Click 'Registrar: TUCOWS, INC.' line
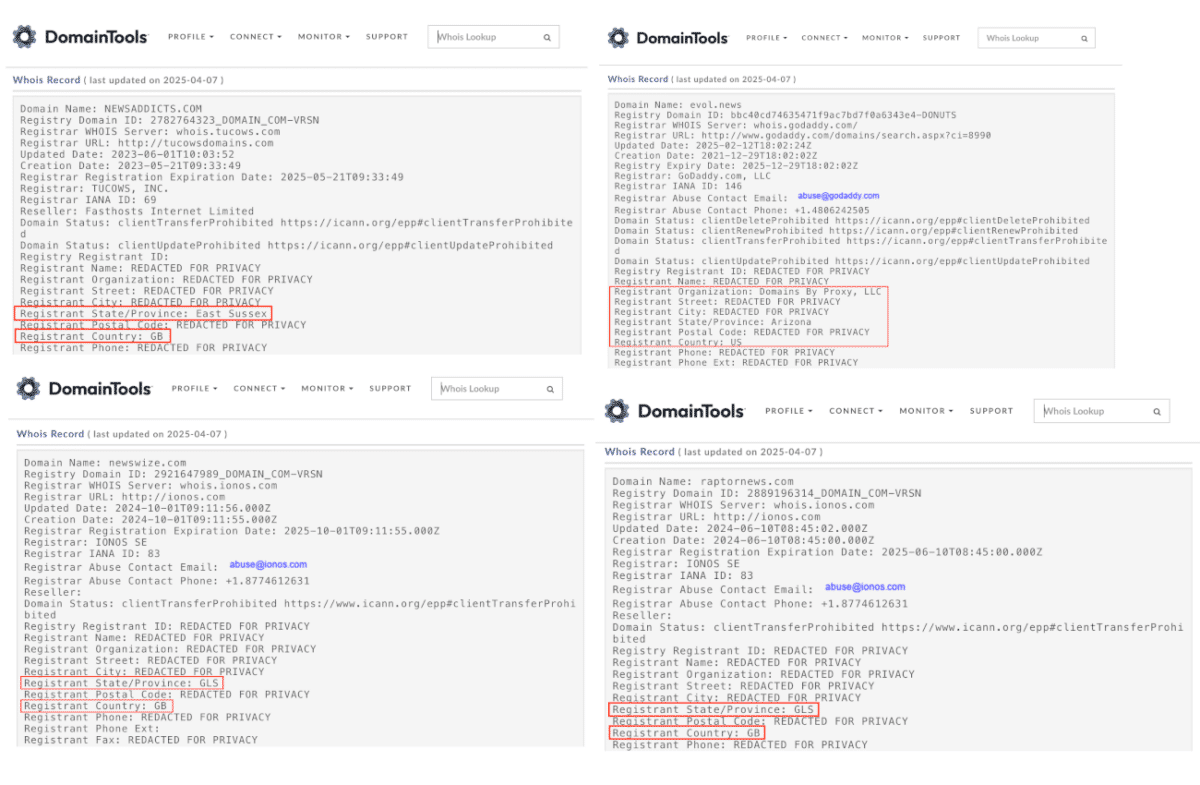 click(x=94, y=188)
